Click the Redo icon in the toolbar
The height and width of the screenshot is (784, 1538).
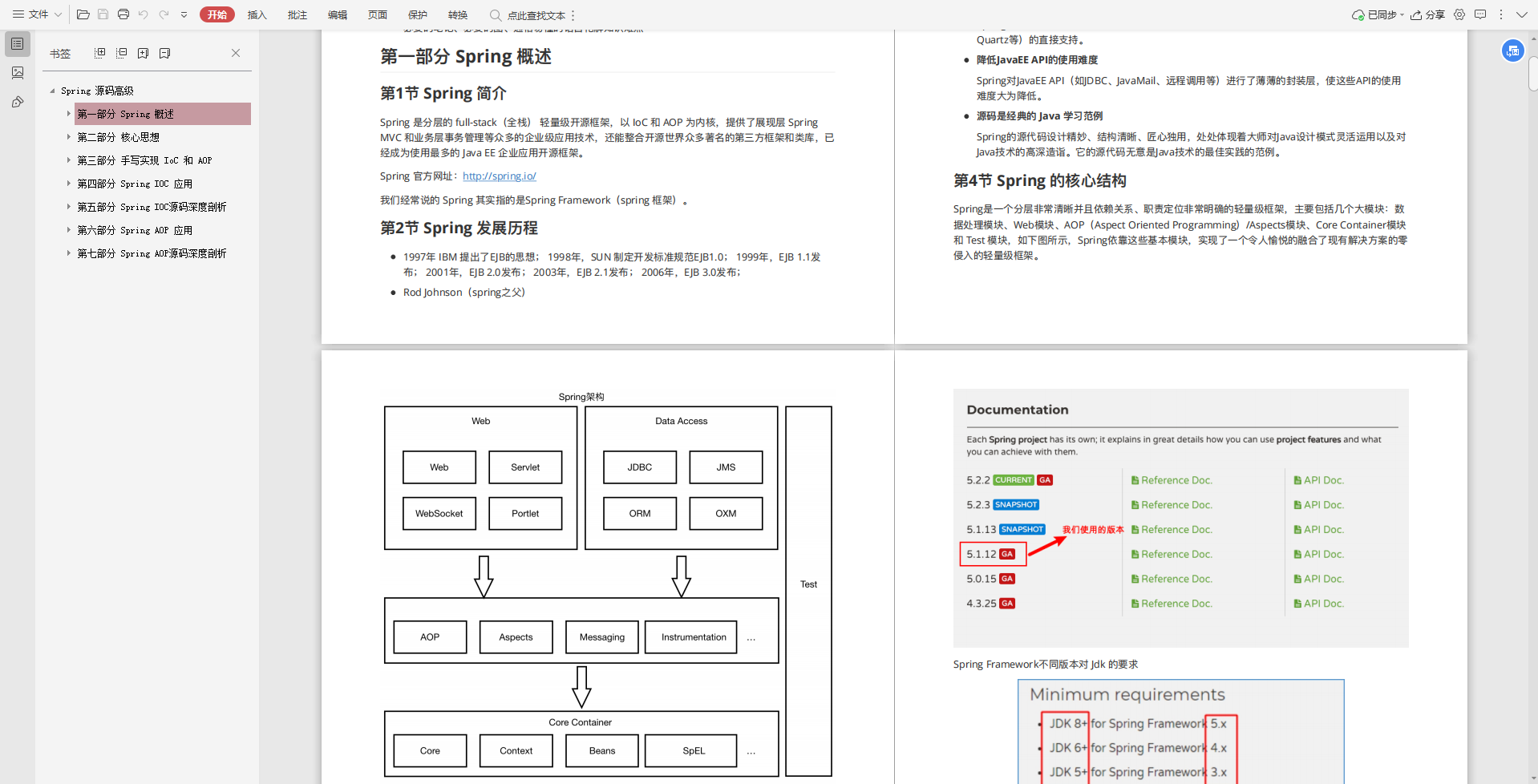(164, 14)
